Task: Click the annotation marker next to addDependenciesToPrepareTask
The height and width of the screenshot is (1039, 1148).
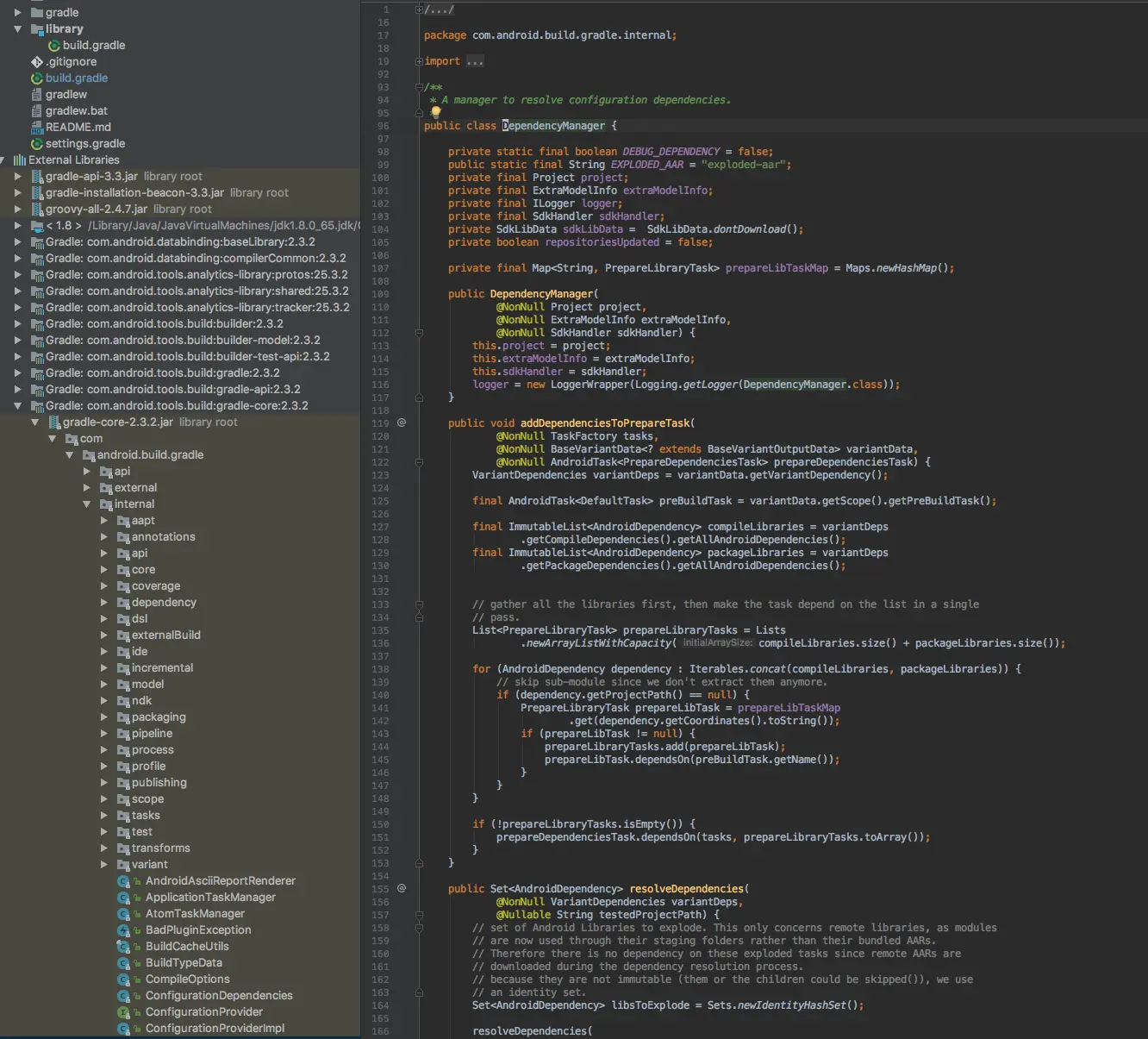Action: 402,422
